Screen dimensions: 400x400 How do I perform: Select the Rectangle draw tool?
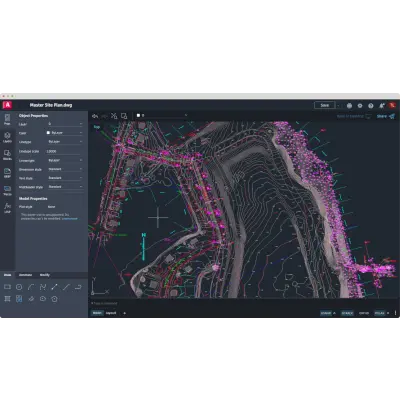click(x=7, y=287)
